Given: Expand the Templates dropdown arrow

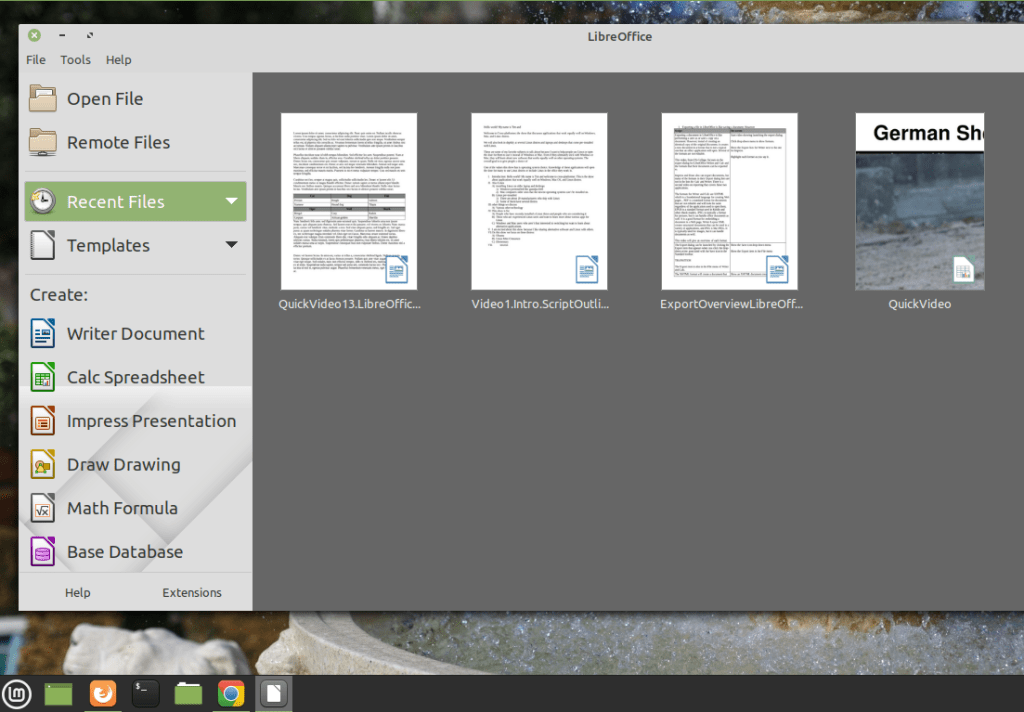Looking at the screenshot, I should 231,245.
